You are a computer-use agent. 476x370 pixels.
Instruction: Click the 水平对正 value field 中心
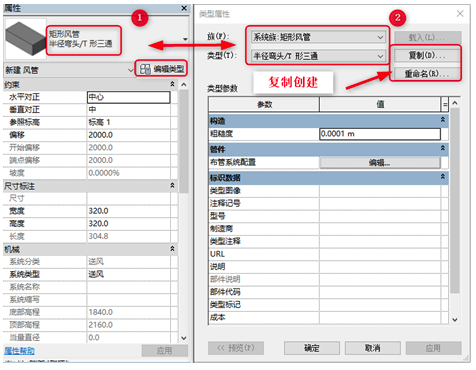click(x=128, y=97)
